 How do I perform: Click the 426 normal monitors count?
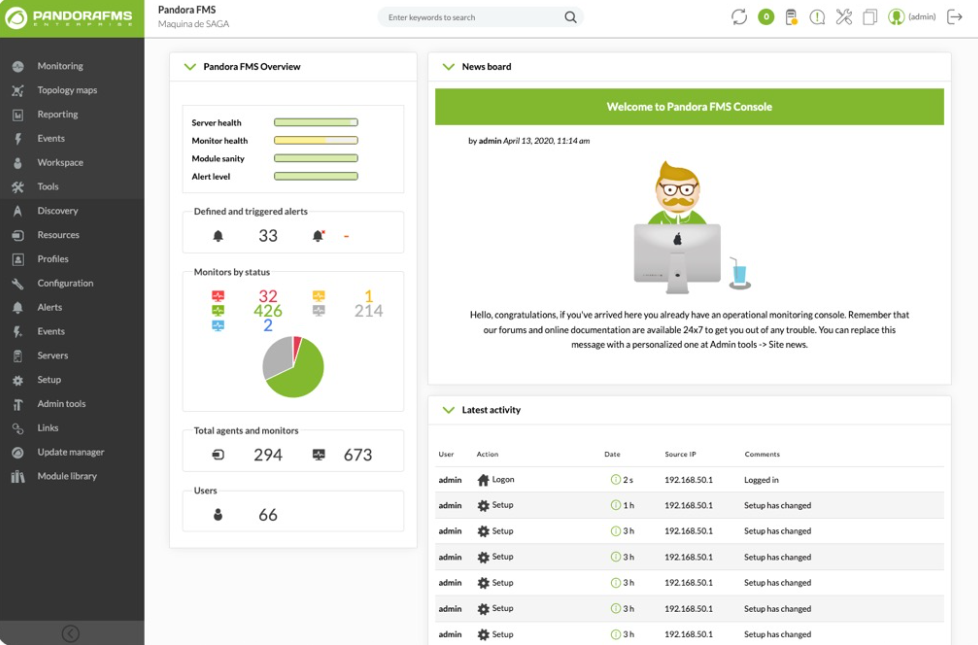(x=268, y=311)
